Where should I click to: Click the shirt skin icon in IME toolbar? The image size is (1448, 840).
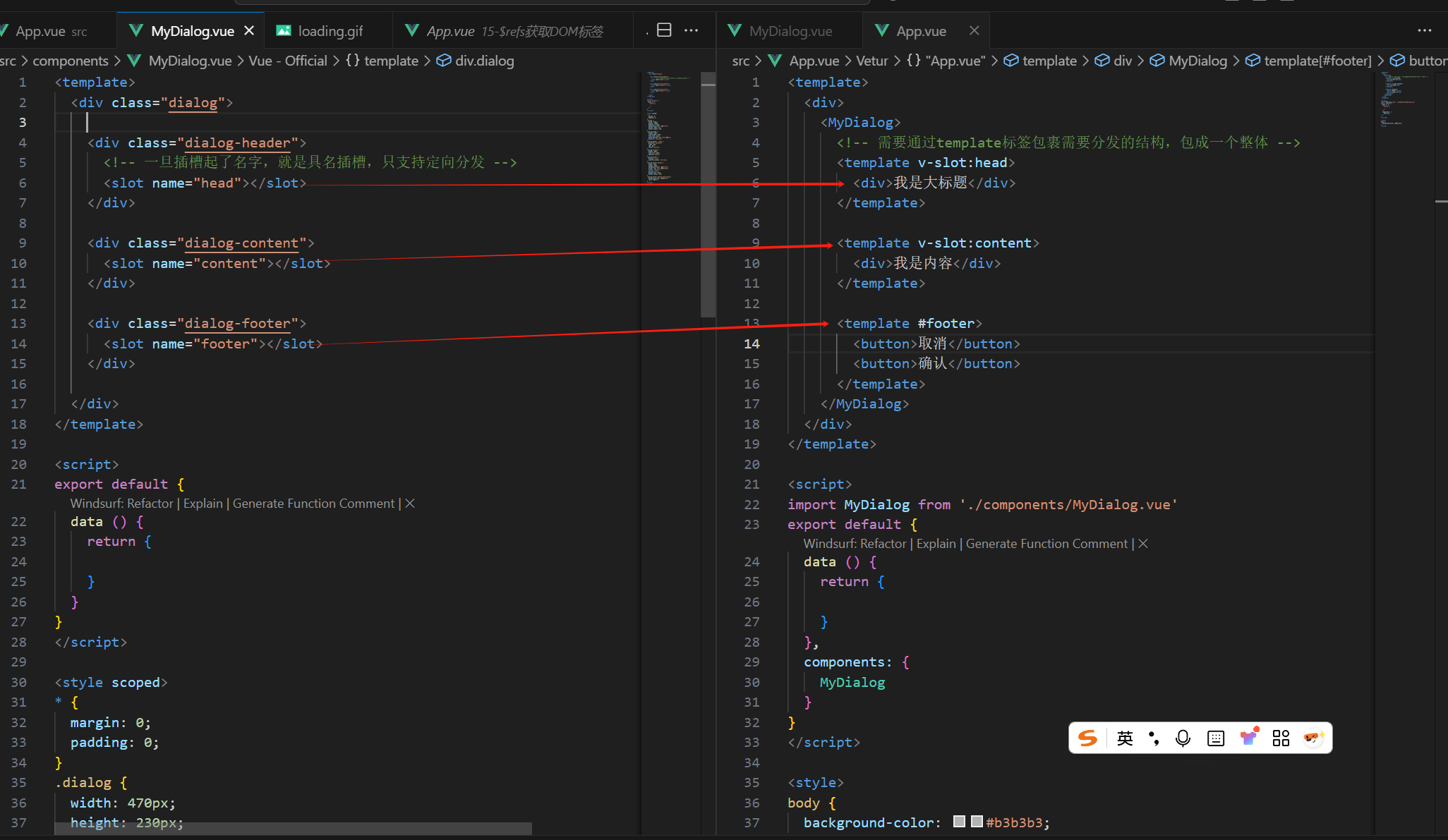tap(1248, 738)
